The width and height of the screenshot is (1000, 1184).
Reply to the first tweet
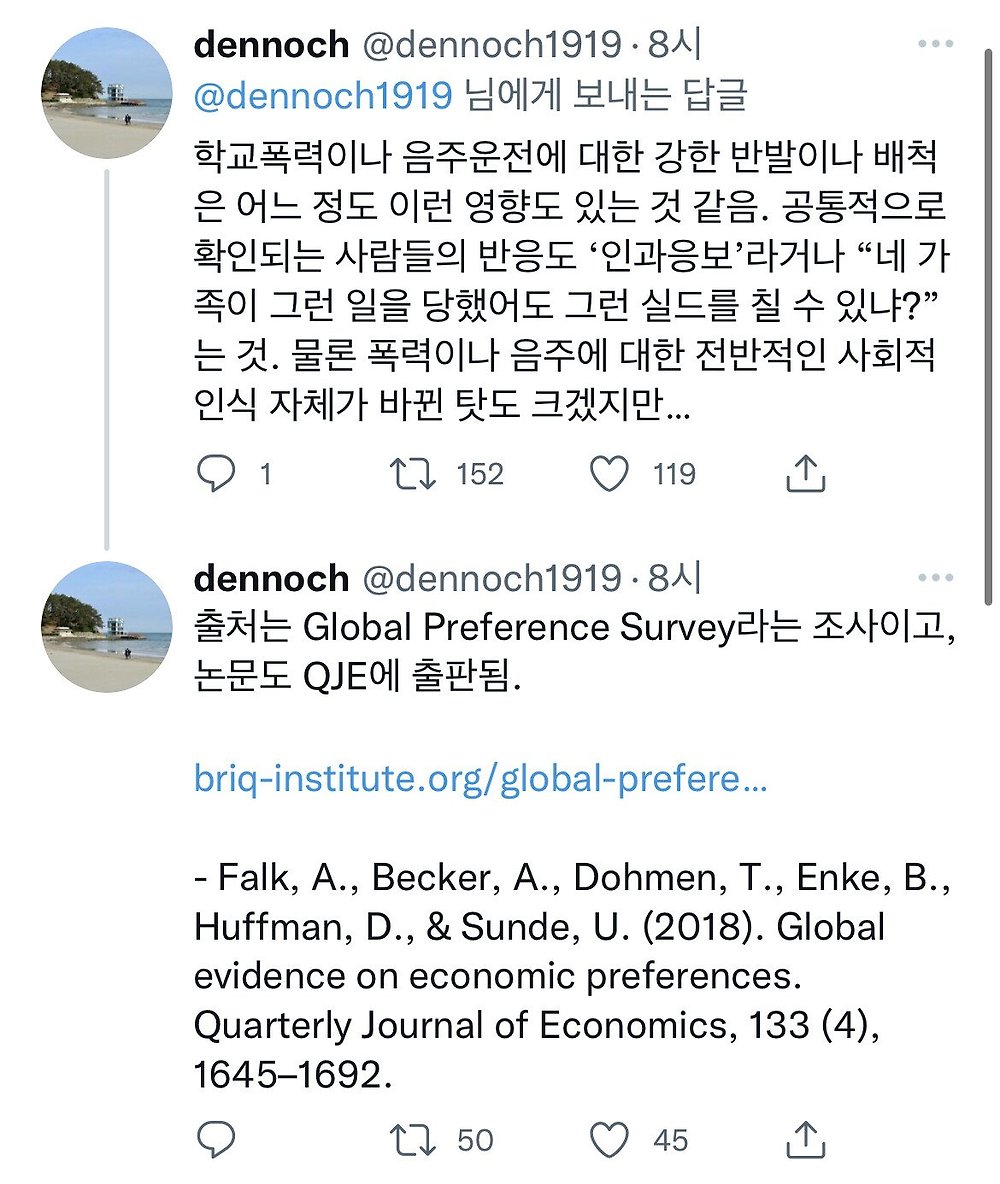coord(215,473)
